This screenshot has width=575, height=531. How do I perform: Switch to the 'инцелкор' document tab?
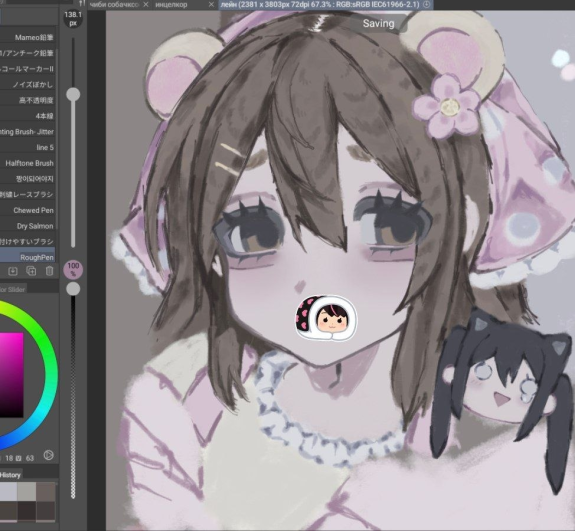click(x=171, y=5)
